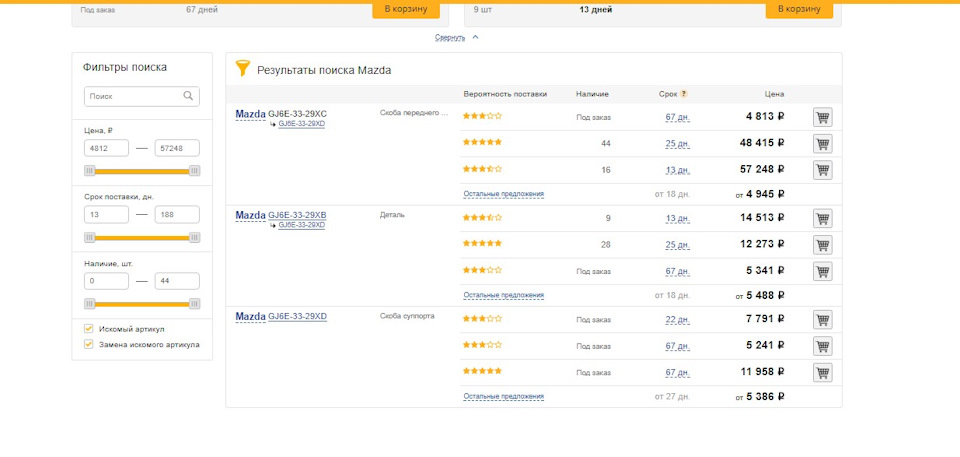Viewport: 960px width, 457px height.
Task: Click the от 4 945 ₽ price text
Action: [x=760, y=194]
